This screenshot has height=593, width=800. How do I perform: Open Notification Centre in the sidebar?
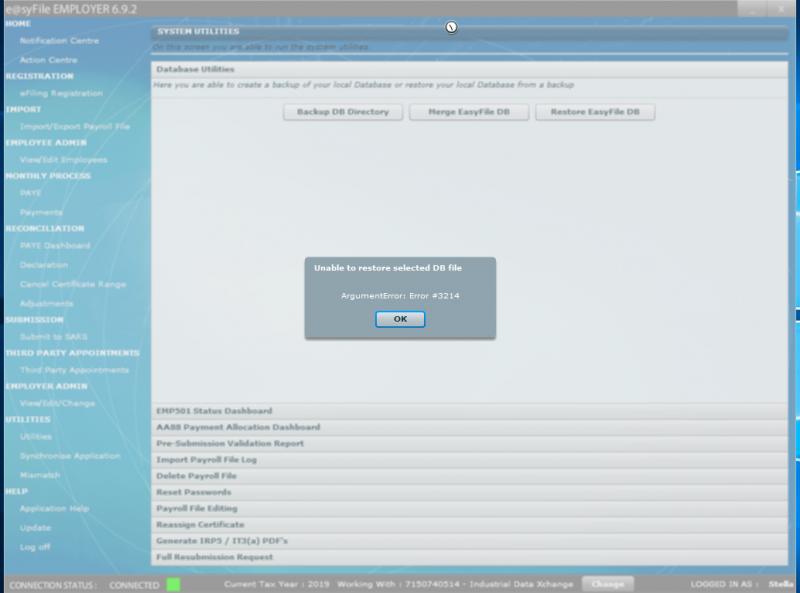tap(59, 41)
